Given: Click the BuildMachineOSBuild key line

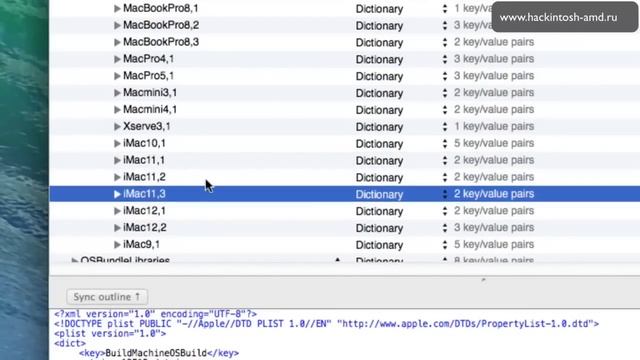Looking at the screenshot, I should [x=159, y=353].
